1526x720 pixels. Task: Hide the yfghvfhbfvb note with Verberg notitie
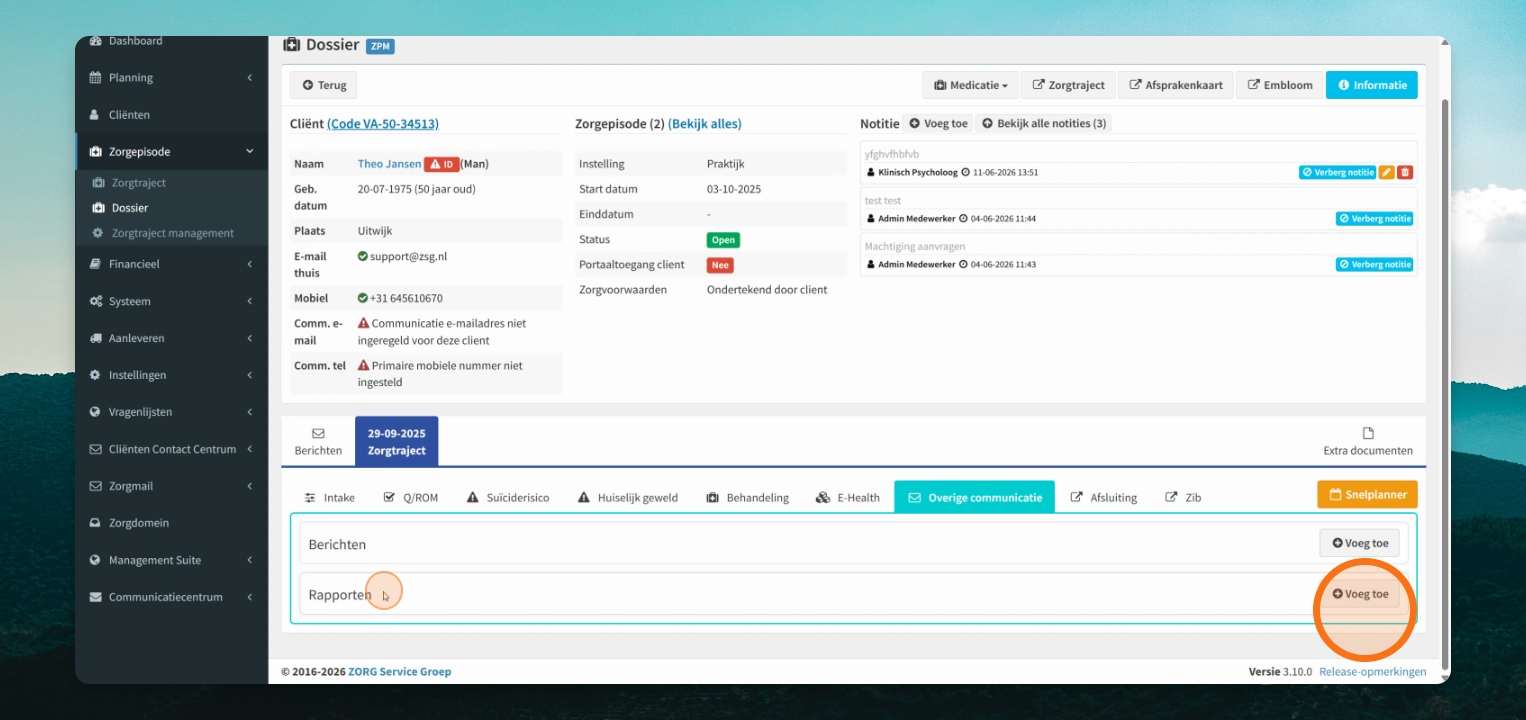(x=1337, y=172)
